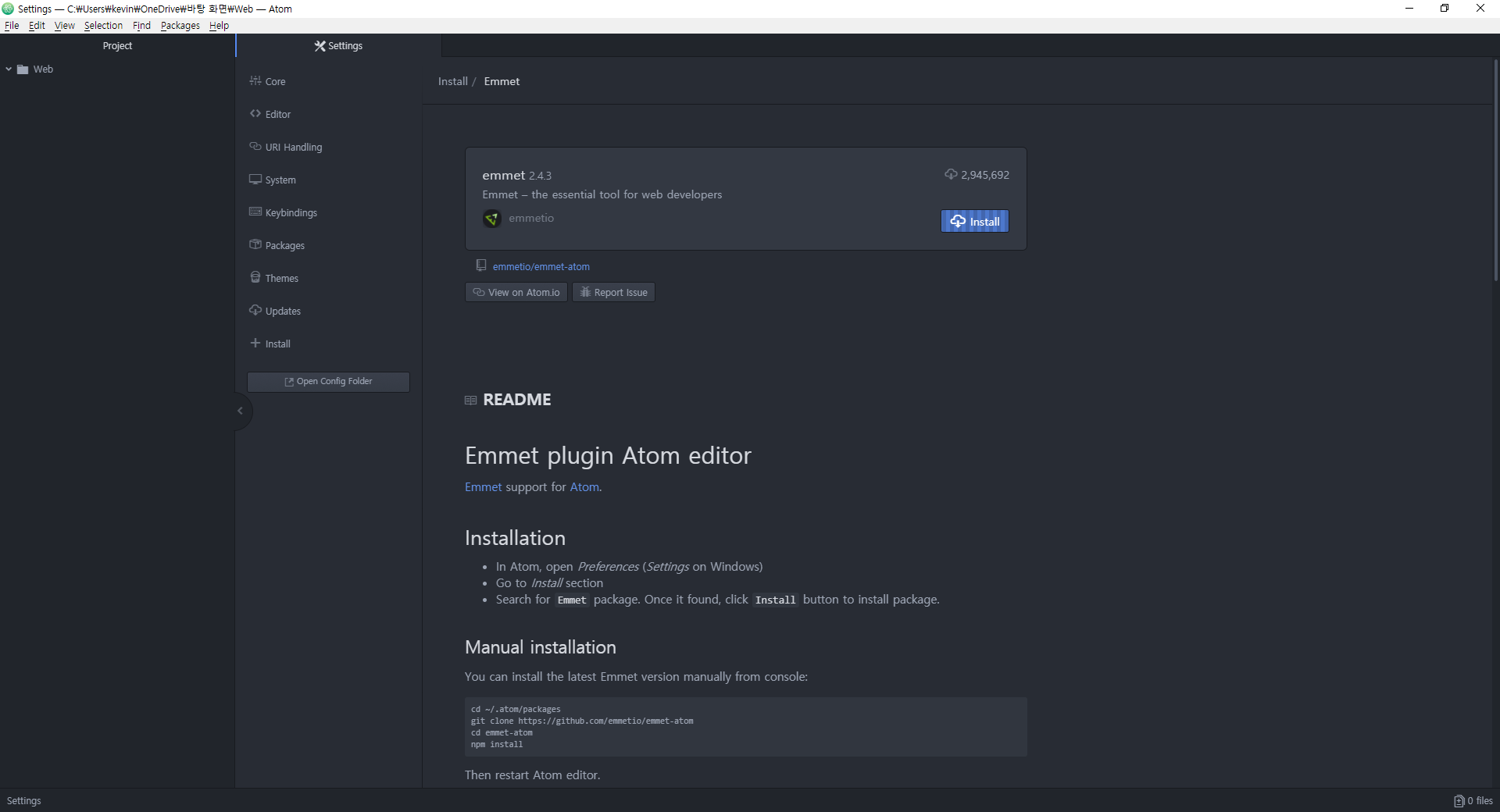Click the Packages box icon
The height and width of the screenshot is (812, 1500).
click(255, 244)
